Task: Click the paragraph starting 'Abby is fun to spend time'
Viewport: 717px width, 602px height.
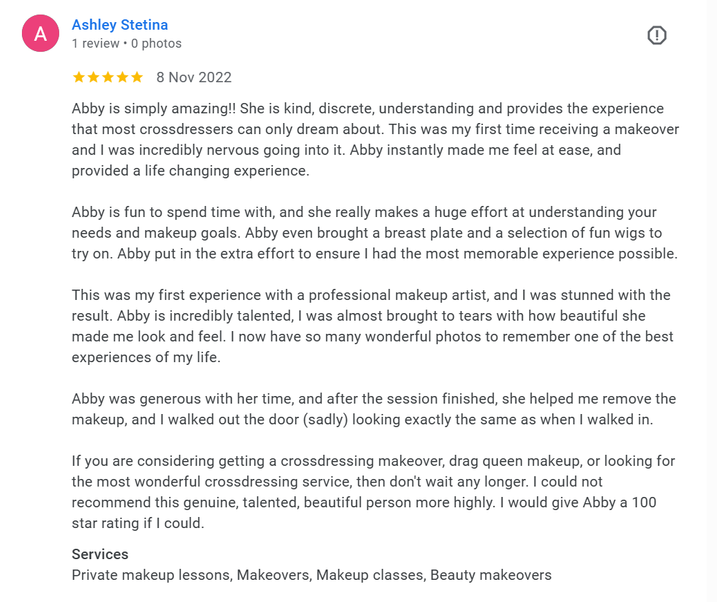Action: [375, 233]
